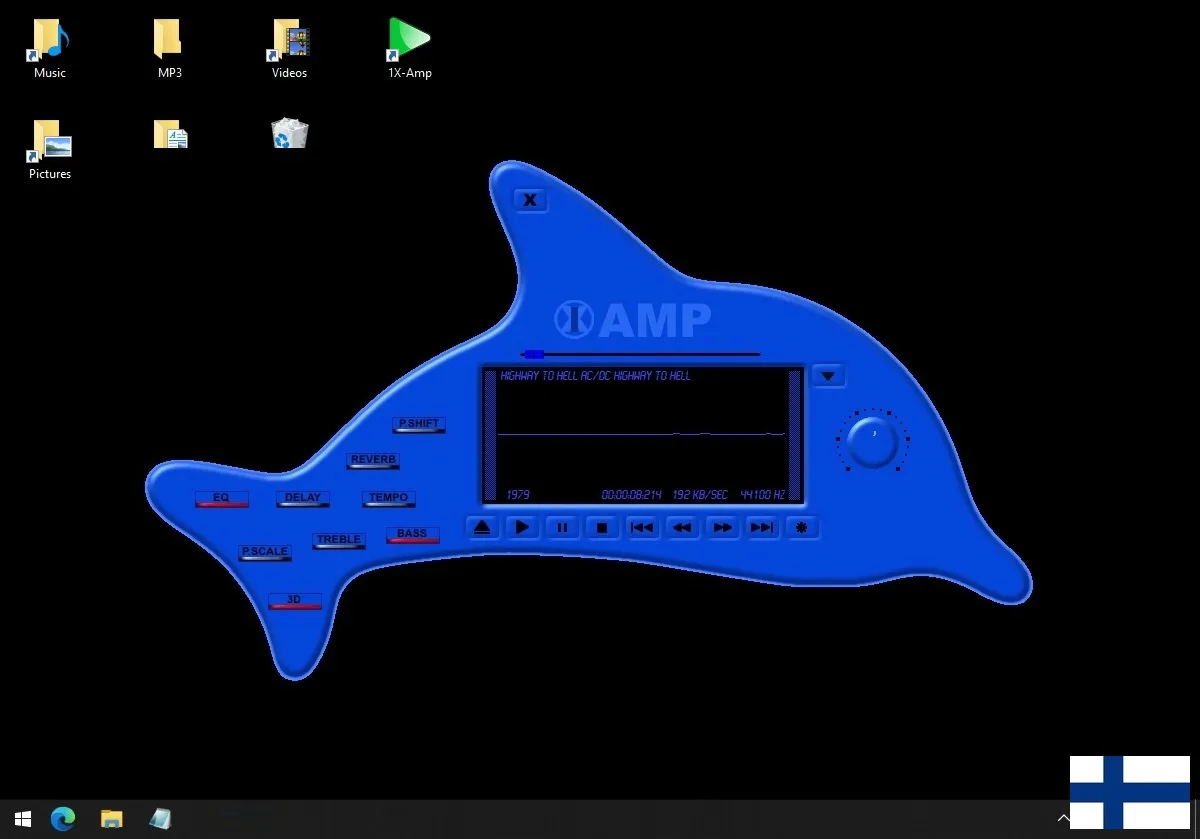This screenshot has height=839, width=1200.
Task: Skip to the previous track
Action: point(642,527)
